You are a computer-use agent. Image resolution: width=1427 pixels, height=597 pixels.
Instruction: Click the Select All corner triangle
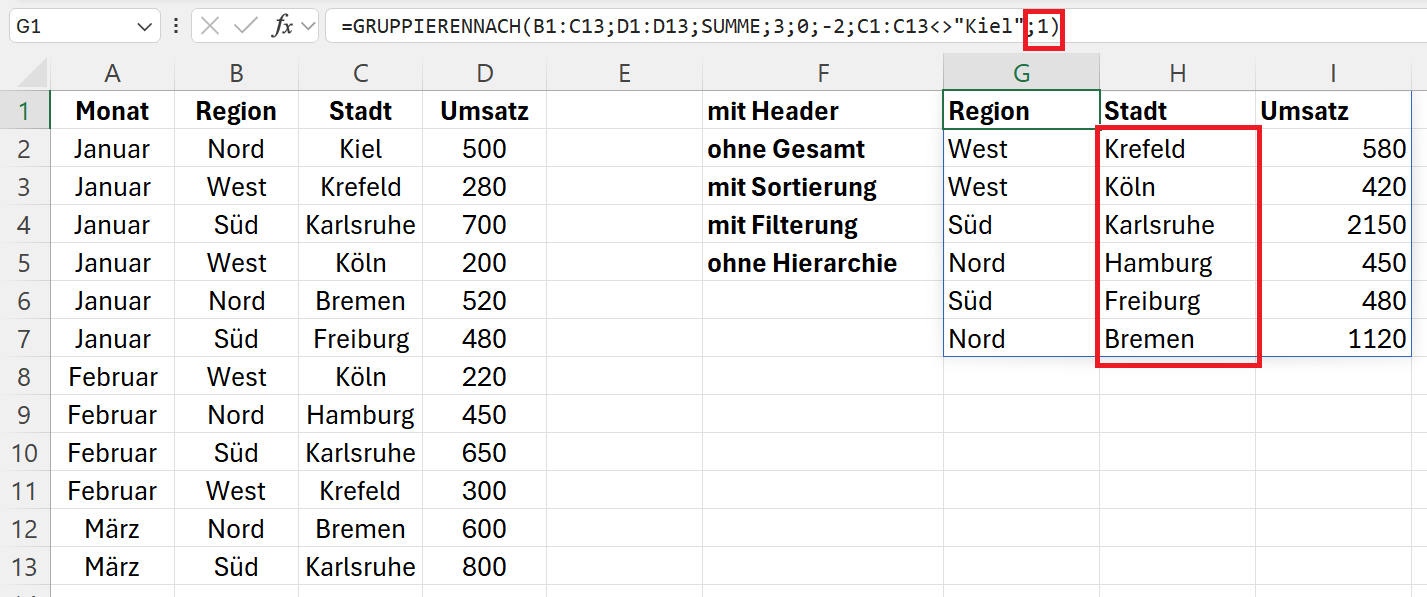point(25,73)
